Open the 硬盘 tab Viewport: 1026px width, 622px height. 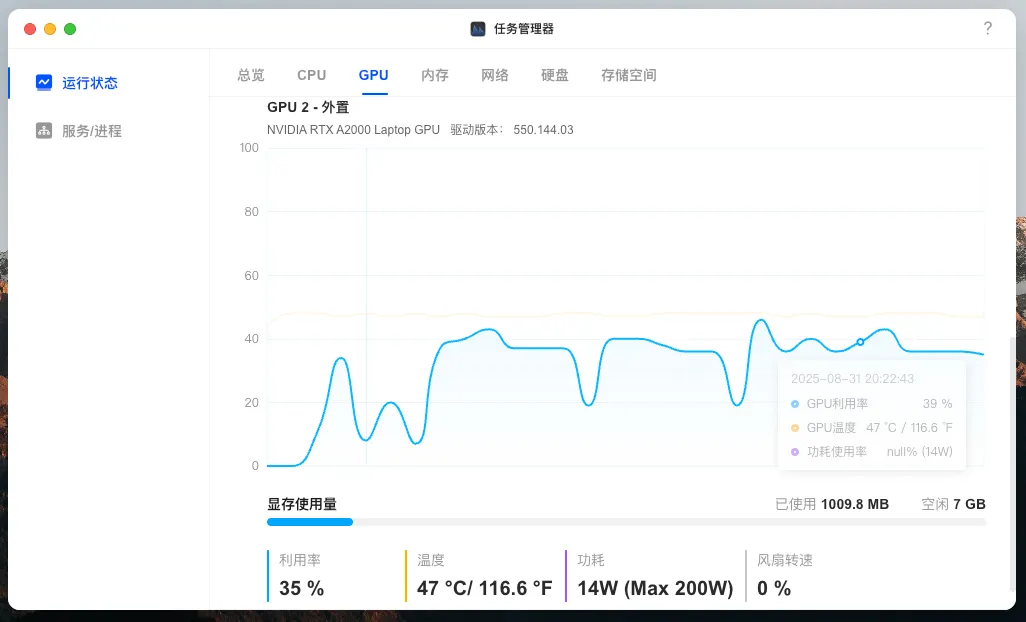(x=555, y=74)
